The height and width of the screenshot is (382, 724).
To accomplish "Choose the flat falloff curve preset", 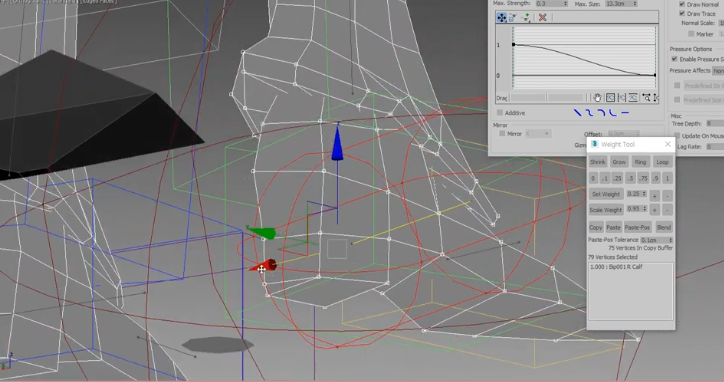I will pos(625,113).
